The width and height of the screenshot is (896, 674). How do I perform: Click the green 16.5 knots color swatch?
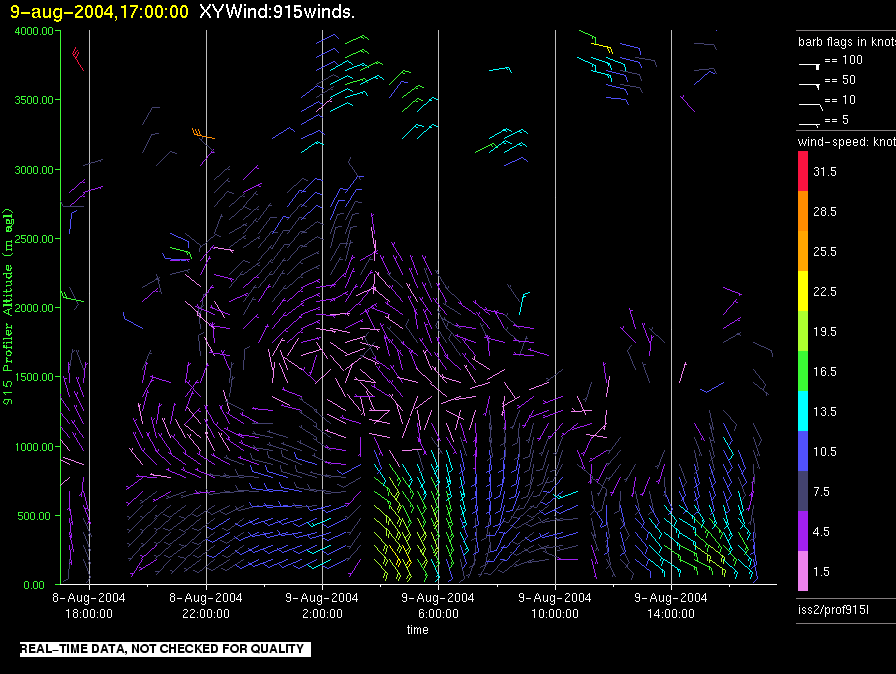click(803, 371)
